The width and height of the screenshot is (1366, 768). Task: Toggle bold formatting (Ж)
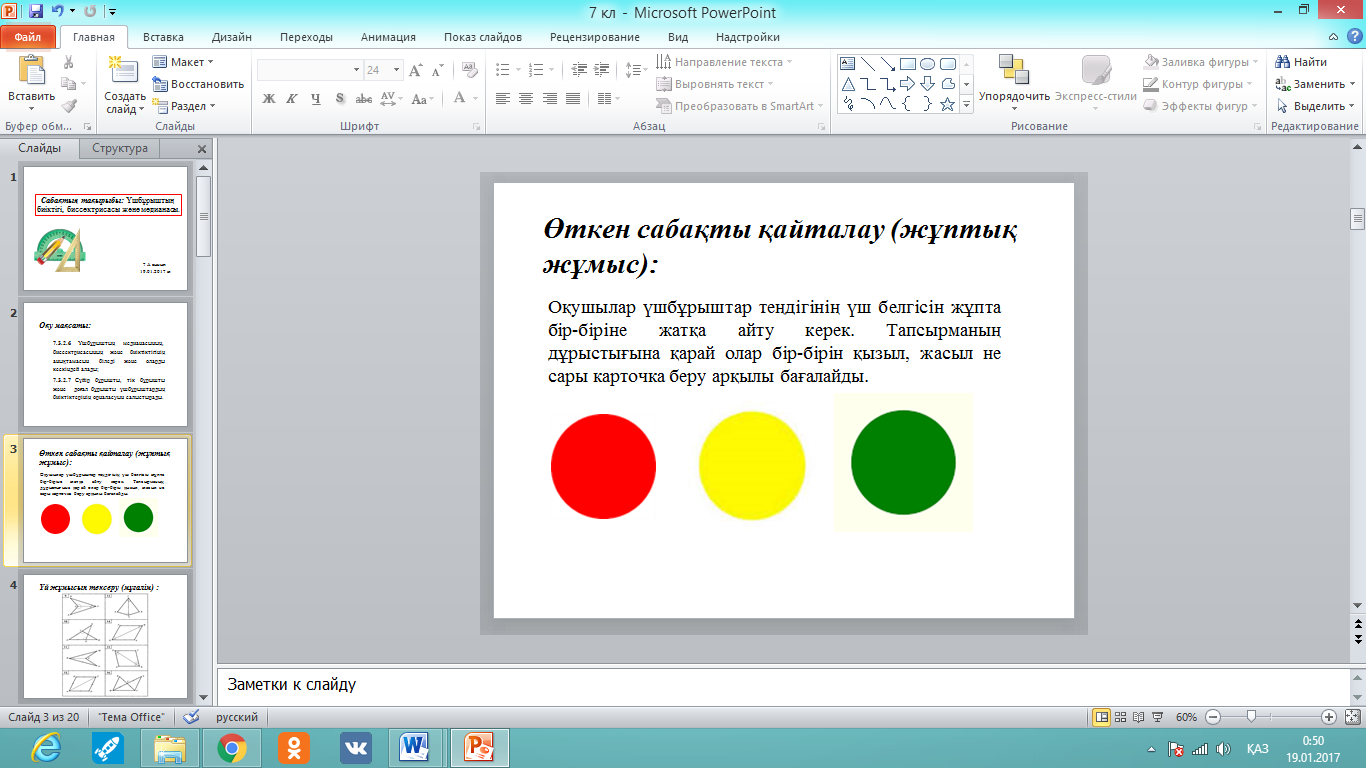click(268, 98)
